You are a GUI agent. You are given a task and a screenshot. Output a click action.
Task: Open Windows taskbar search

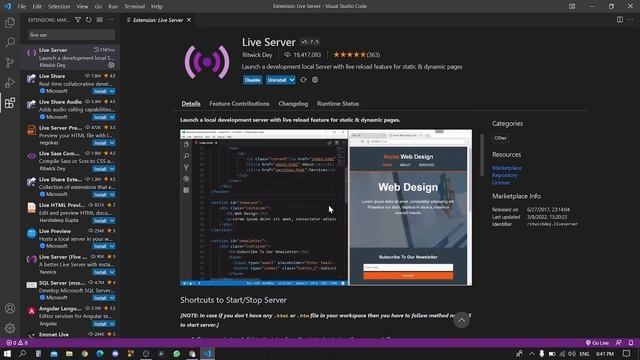pos(22,353)
